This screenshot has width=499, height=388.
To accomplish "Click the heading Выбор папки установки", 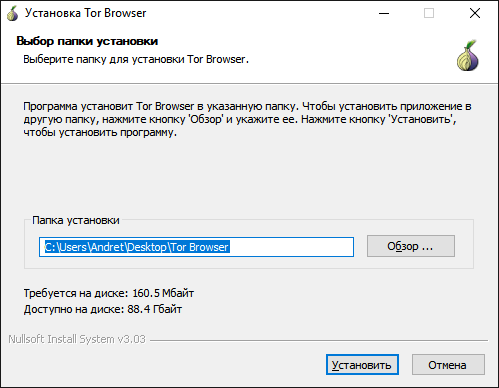I will [87, 41].
